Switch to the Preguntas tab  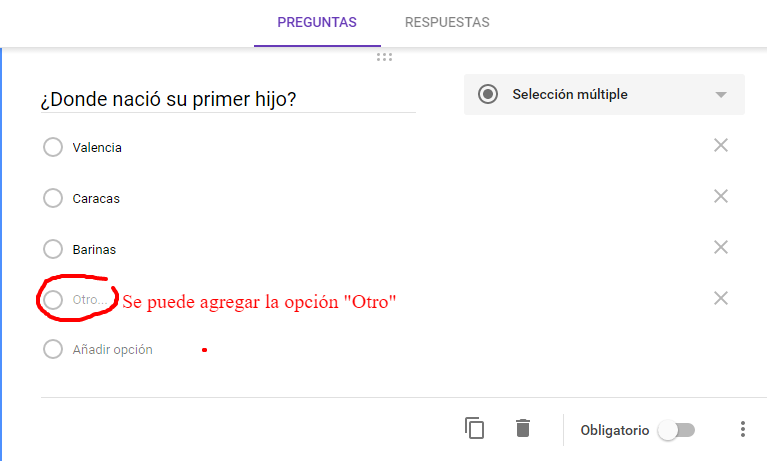[x=317, y=22]
